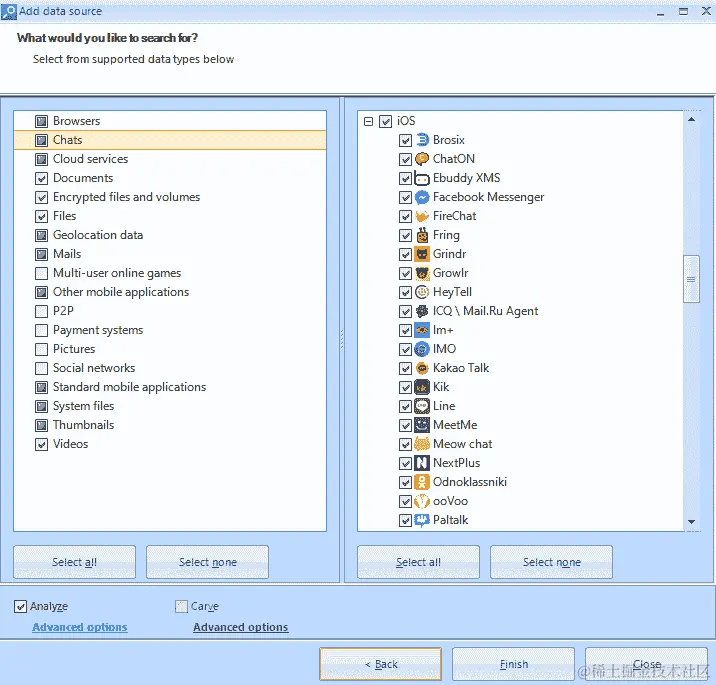Uncheck the Documents data type
This screenshot has width=716, height=685.
click(42, 178)
